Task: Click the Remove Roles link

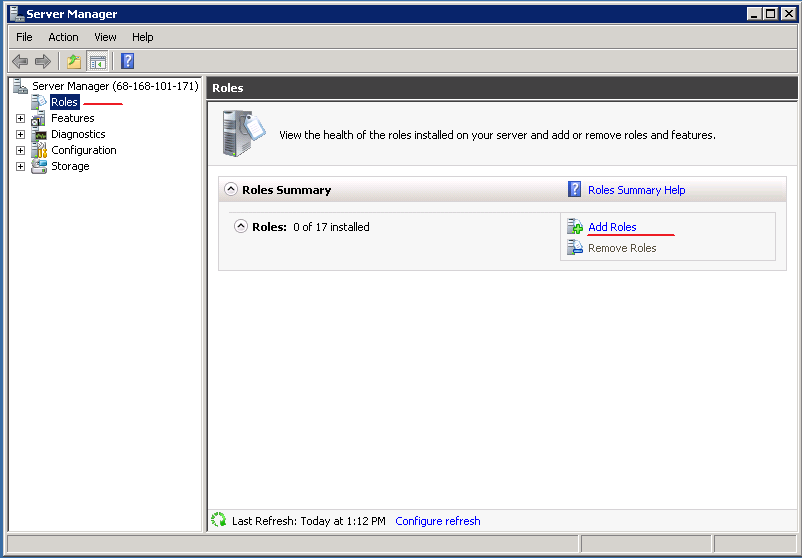Action: (622, 248)
